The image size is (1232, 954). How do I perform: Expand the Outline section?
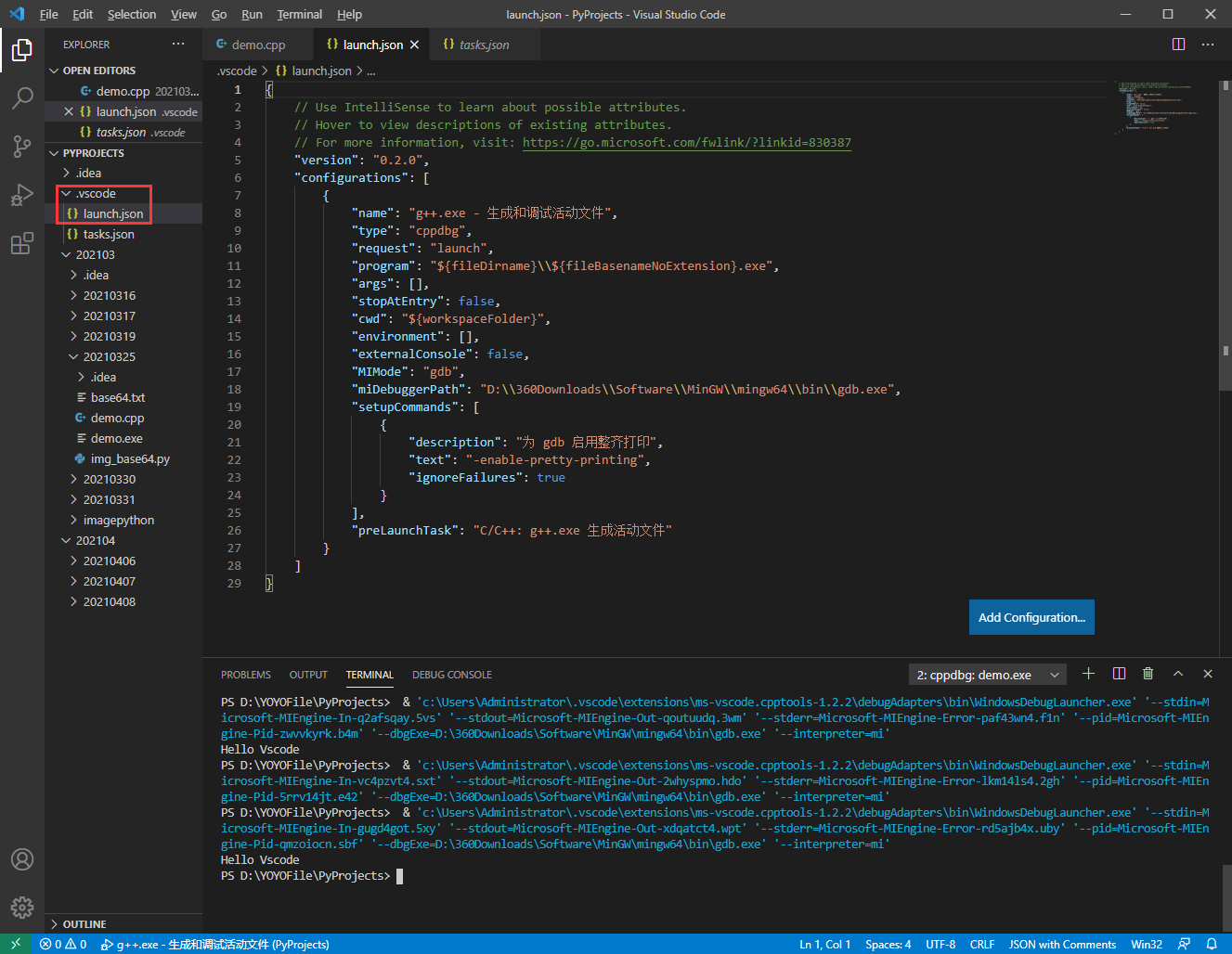84,924
